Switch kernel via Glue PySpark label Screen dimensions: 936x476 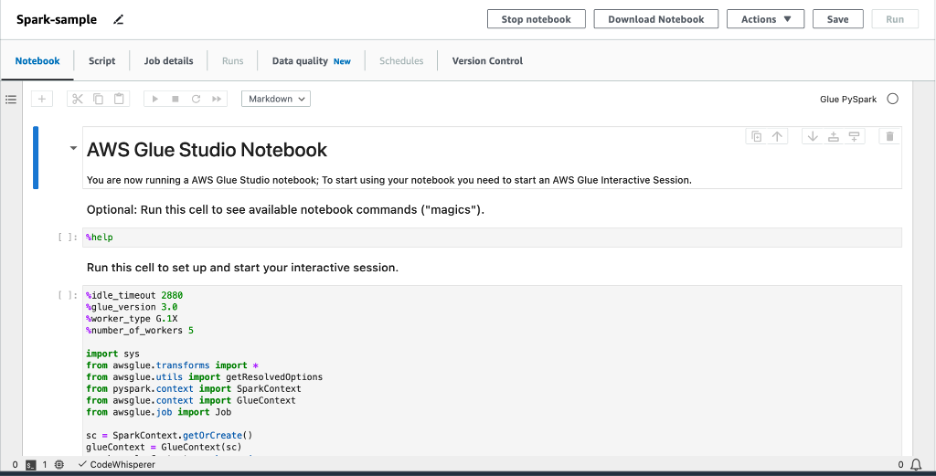pos(848,99)
